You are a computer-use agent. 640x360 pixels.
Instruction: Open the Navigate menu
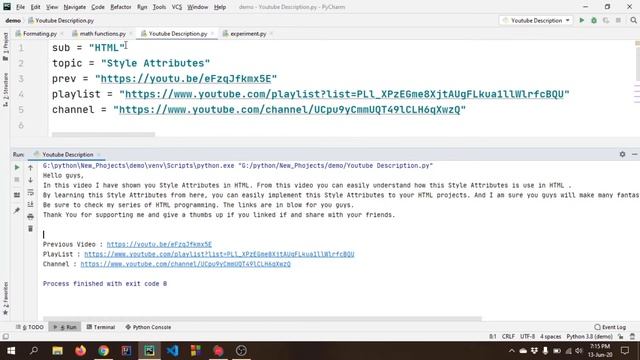point(75,7)
